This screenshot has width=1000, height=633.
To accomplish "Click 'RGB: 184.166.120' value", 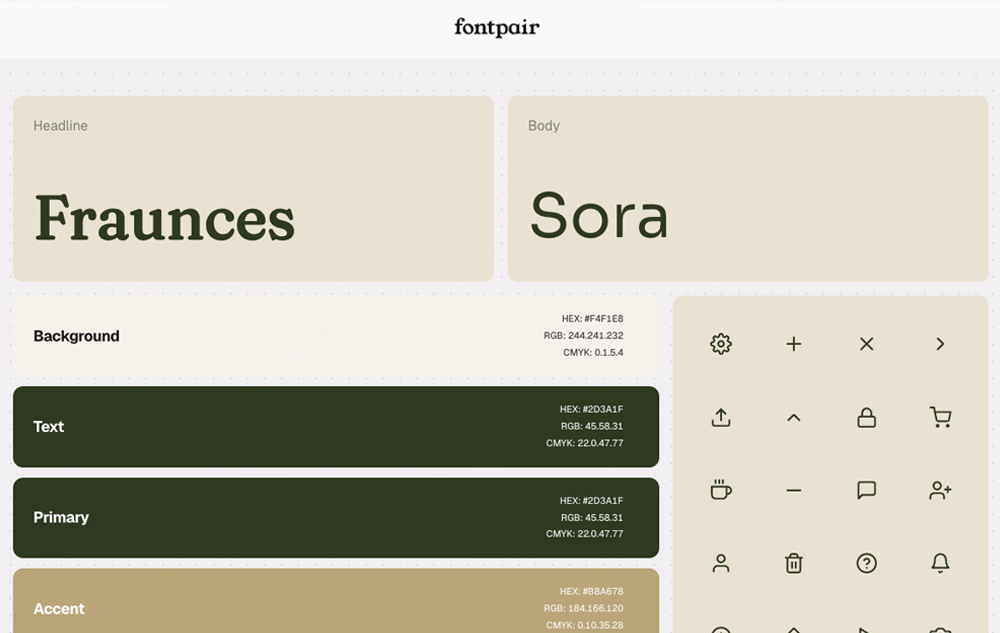I will point(584,608).
